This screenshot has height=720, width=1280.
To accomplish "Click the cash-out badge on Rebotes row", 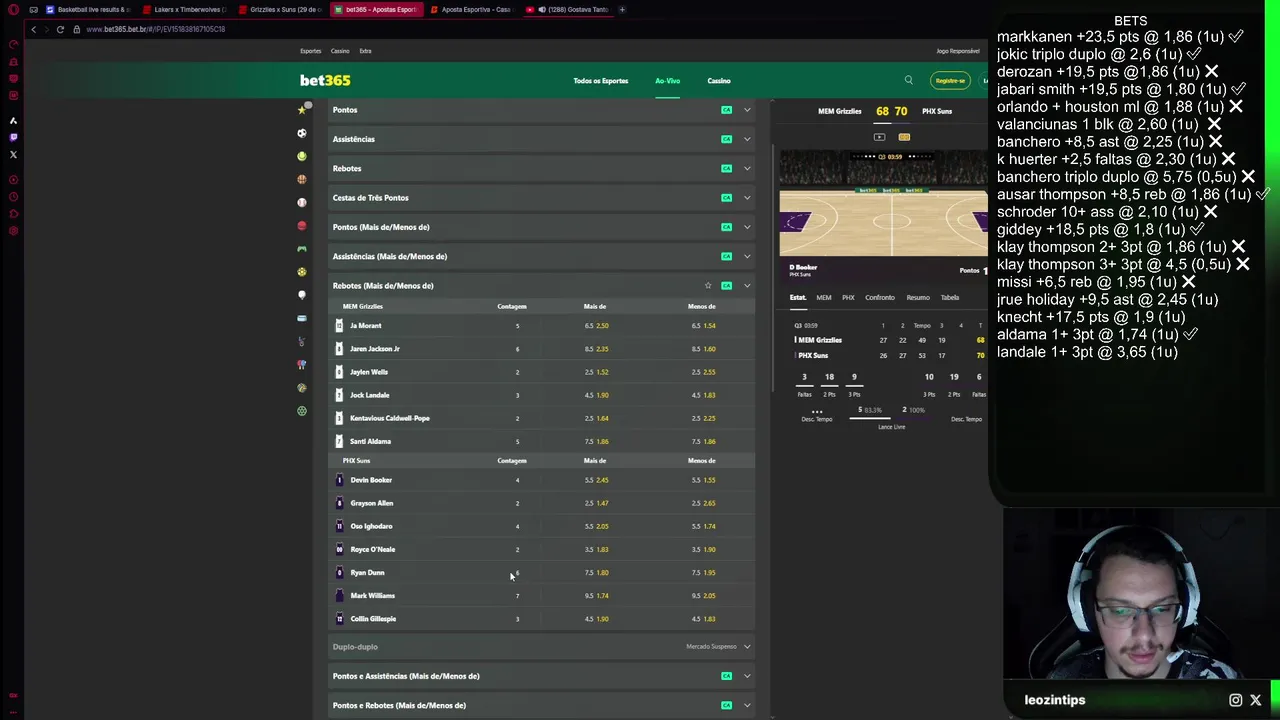I will pos(727,168).
